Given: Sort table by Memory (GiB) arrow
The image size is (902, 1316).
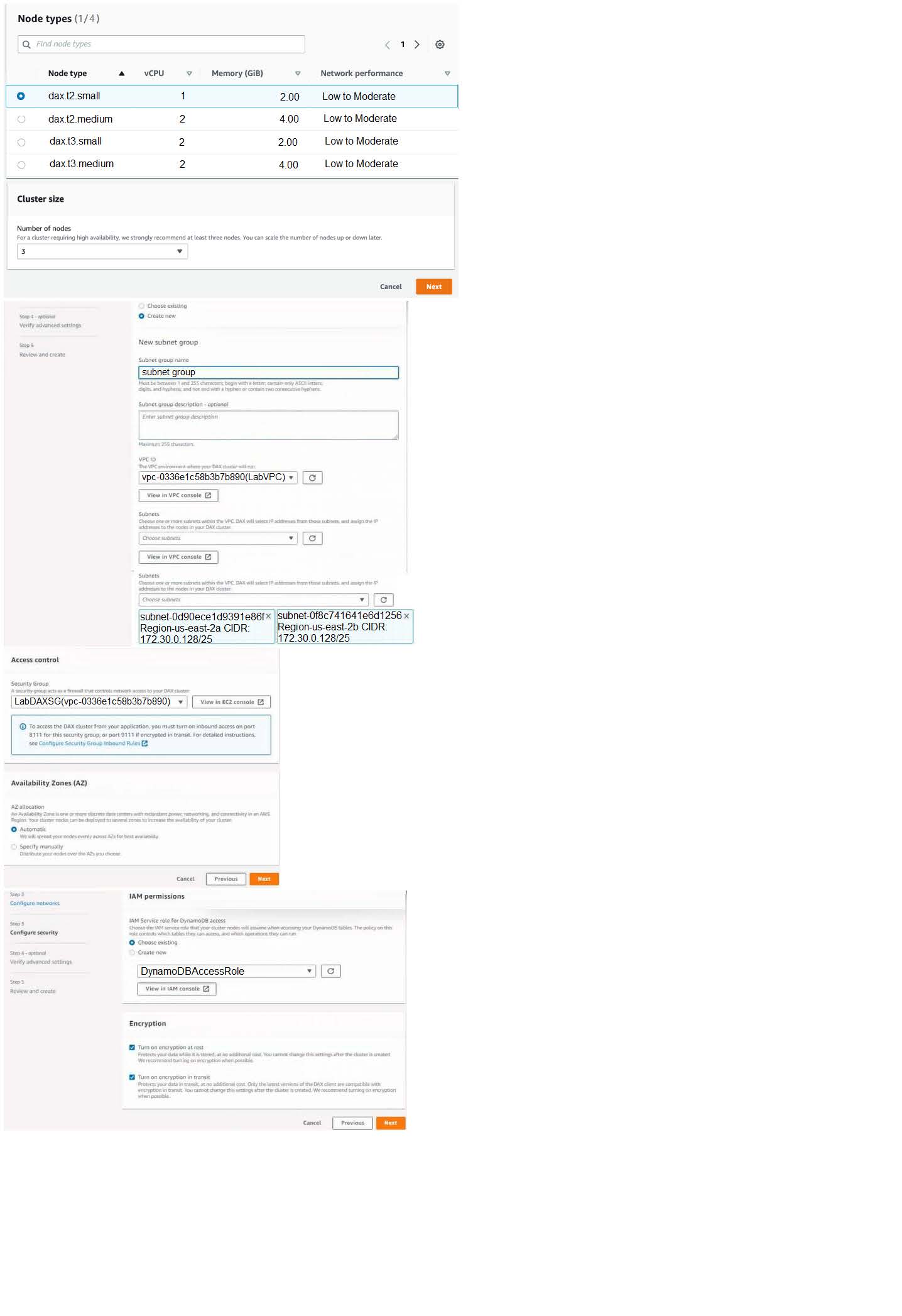Looking at the screenshot, I should 298,74.
